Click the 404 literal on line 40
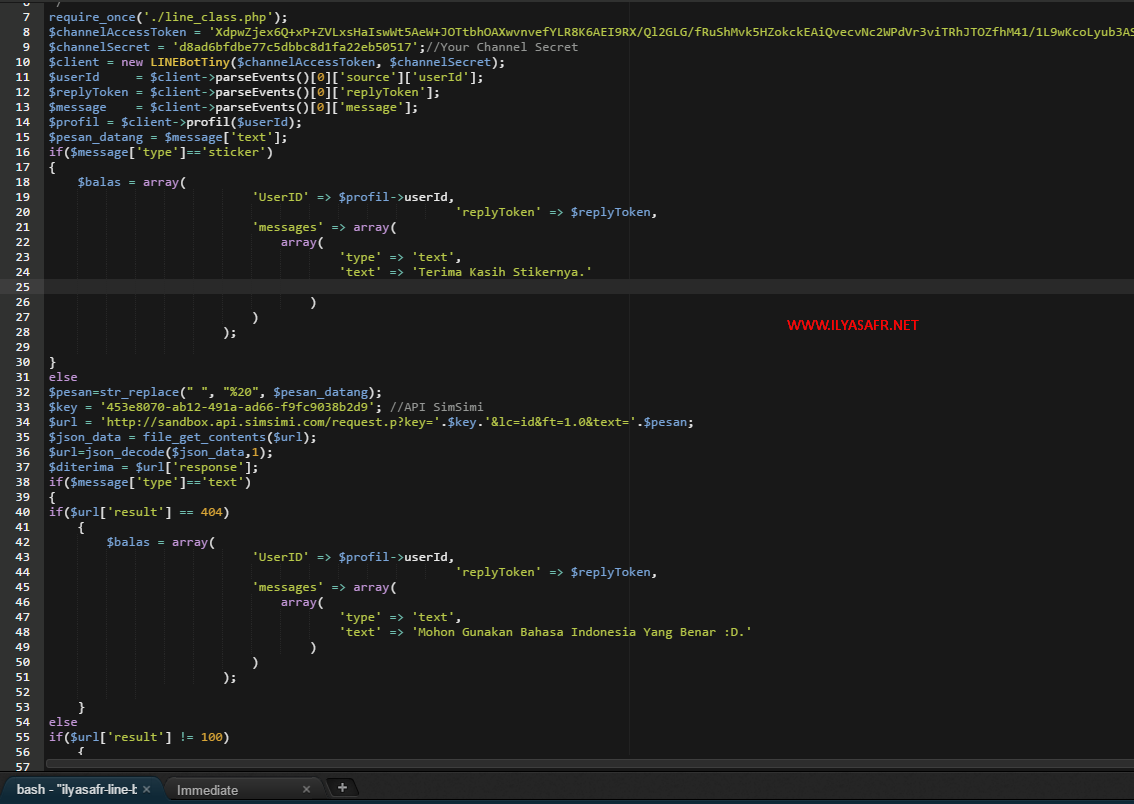 pyautogui.click(x=211, y=511)
